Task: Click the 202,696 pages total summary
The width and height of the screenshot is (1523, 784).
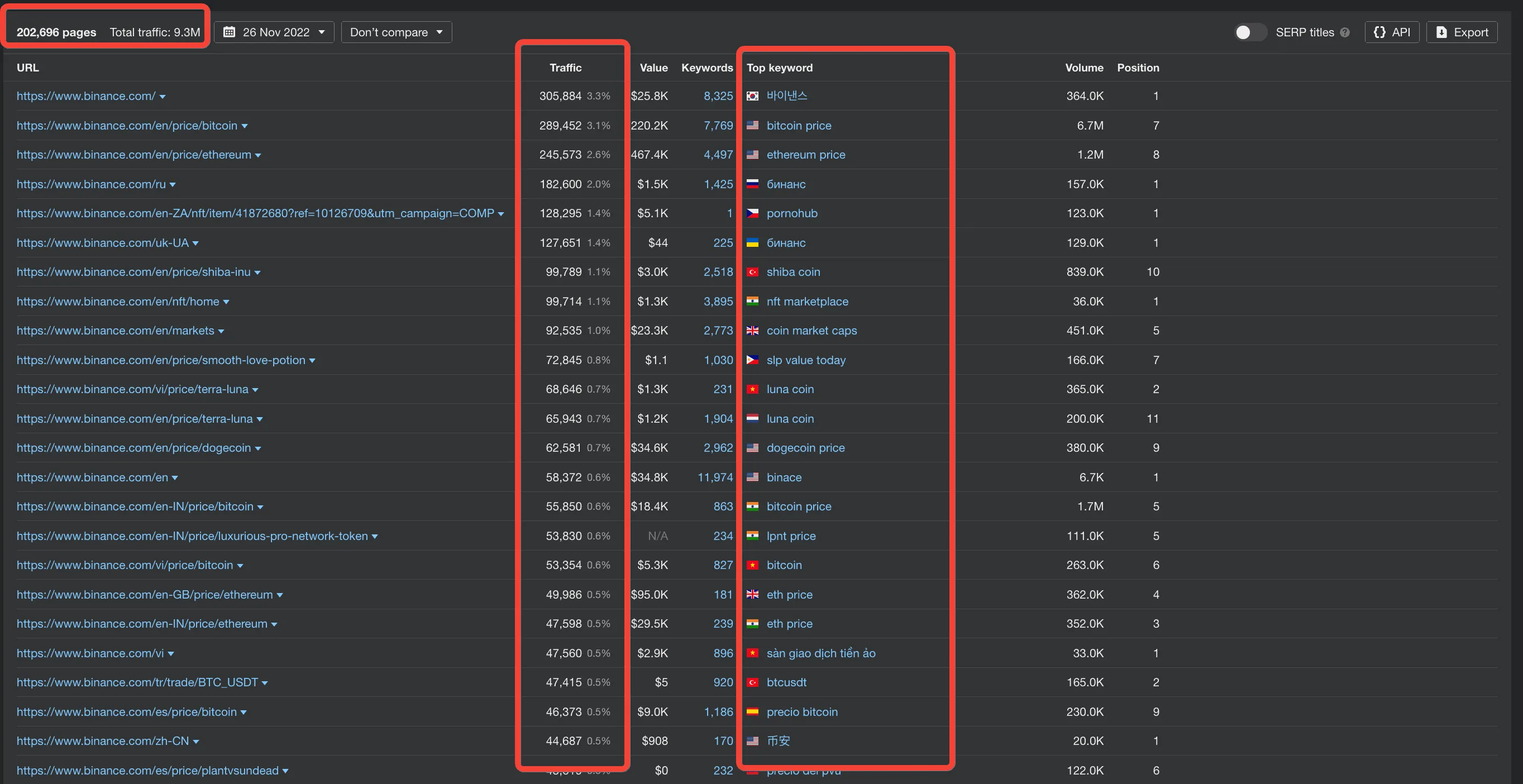Action: tap(56, 32)
